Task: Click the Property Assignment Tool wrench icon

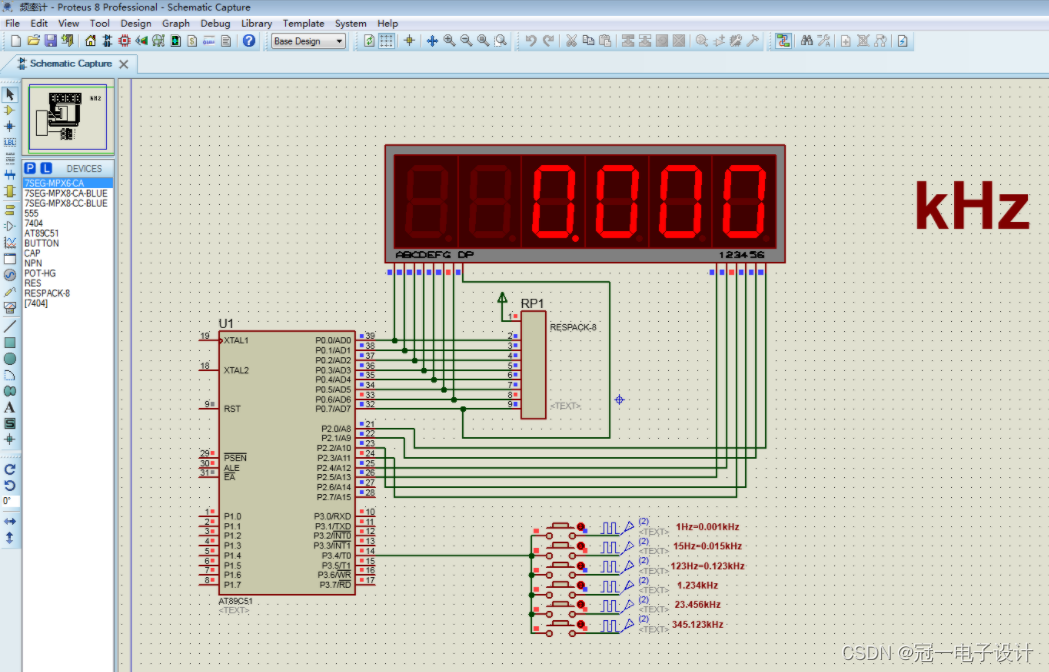Action: coord(824,41)
